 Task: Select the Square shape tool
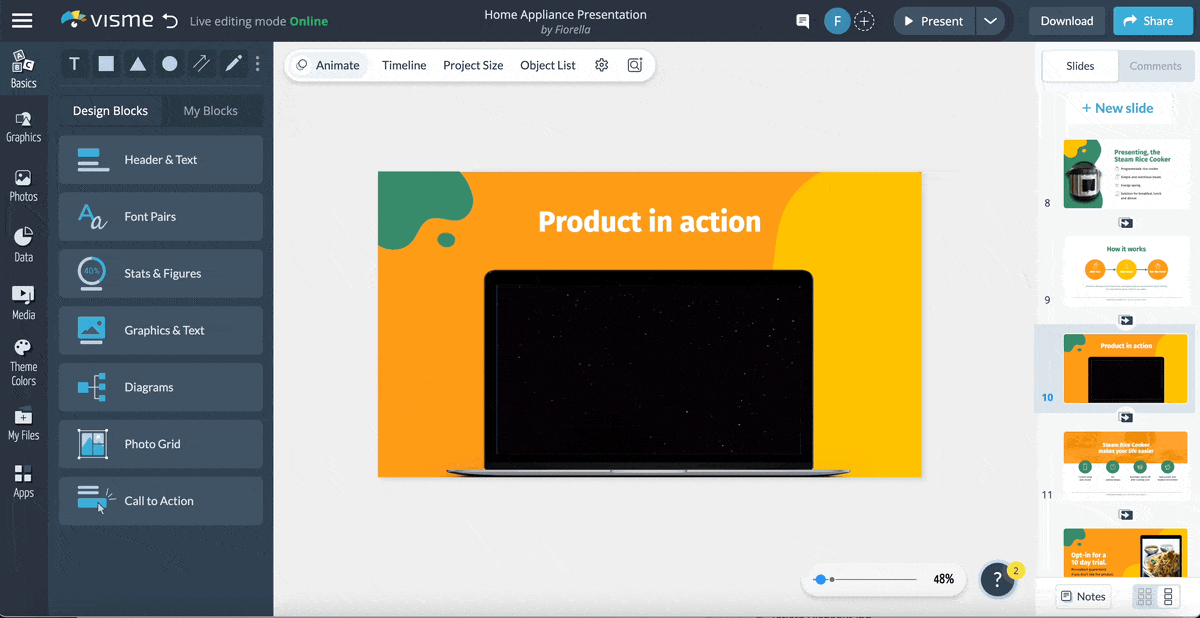tap(106, 63)
